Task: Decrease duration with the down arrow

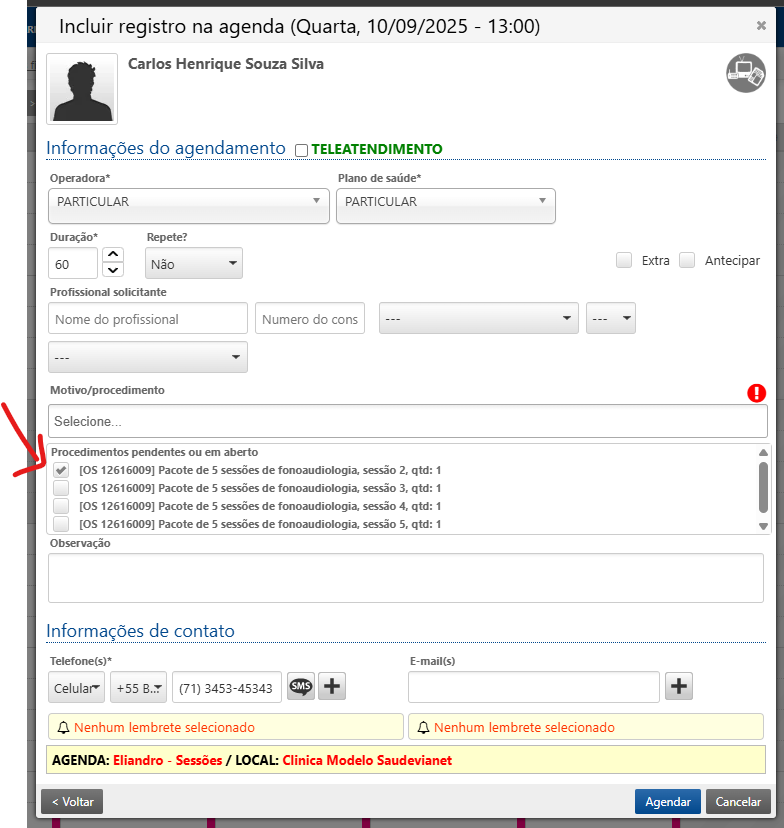Action: pyautogui.click(x=113, y=270)
